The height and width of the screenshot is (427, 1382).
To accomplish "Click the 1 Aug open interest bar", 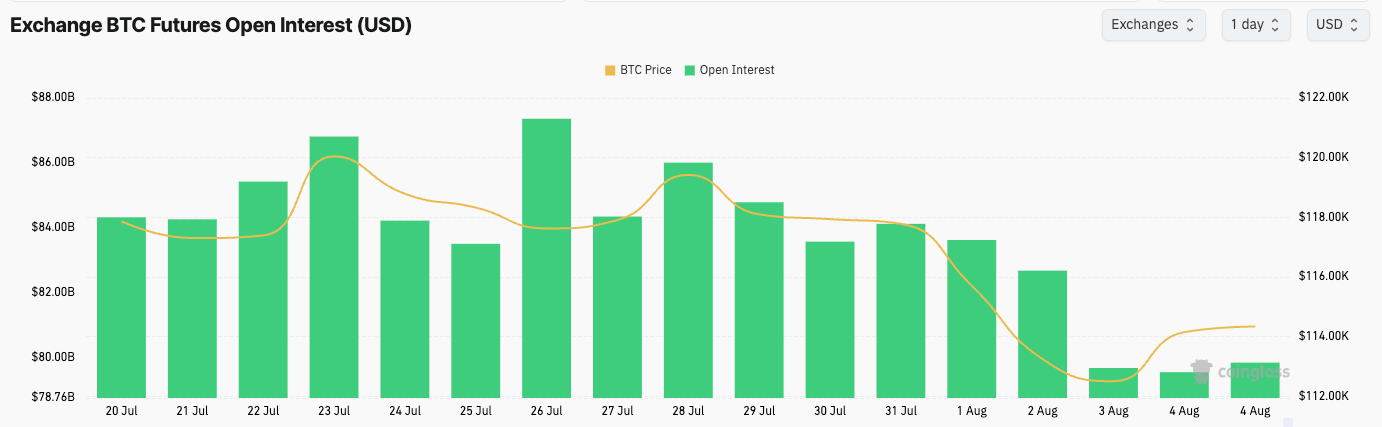I will [x=972, y=318].
